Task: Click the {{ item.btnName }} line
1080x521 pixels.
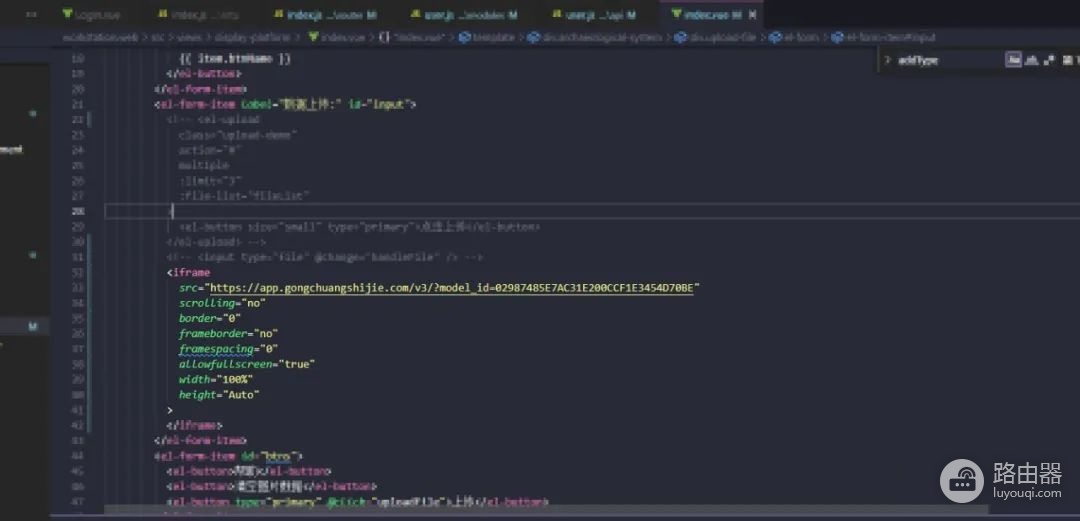Action: 234,59
